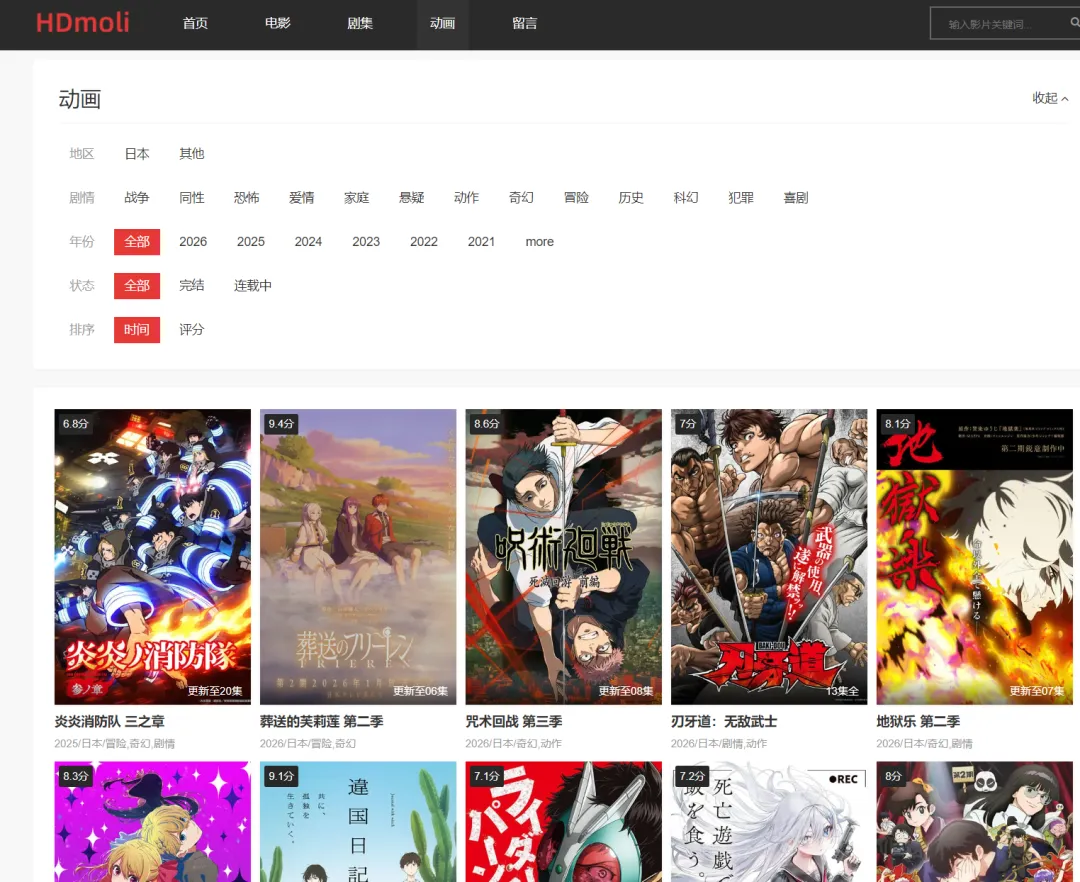The image size is (1080, 882).
Task: Open 葬送的芙莉莲 第二季 poster
Action: pos(358,557)
